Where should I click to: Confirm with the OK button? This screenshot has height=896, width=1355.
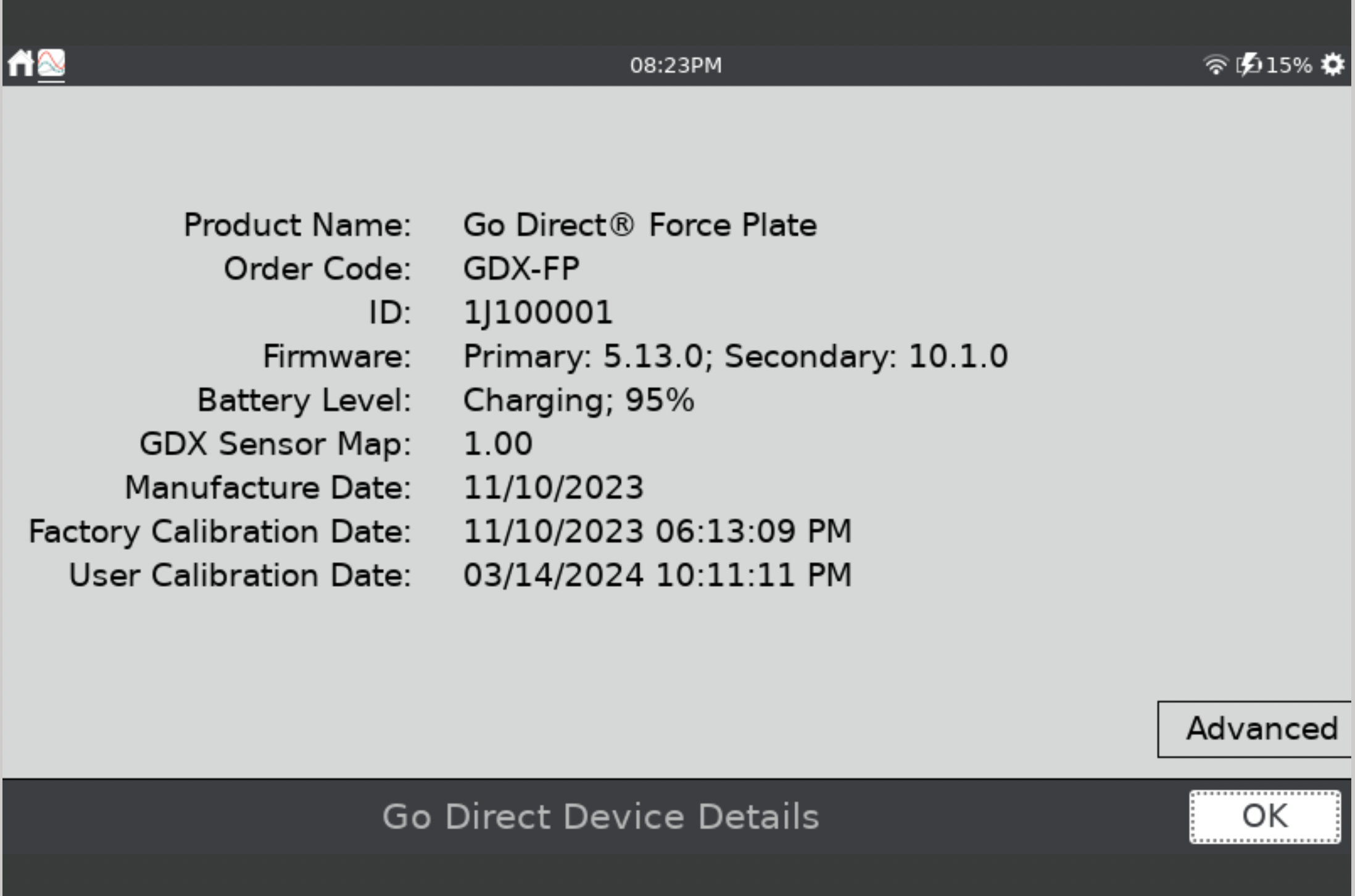tap(1265, 816)
